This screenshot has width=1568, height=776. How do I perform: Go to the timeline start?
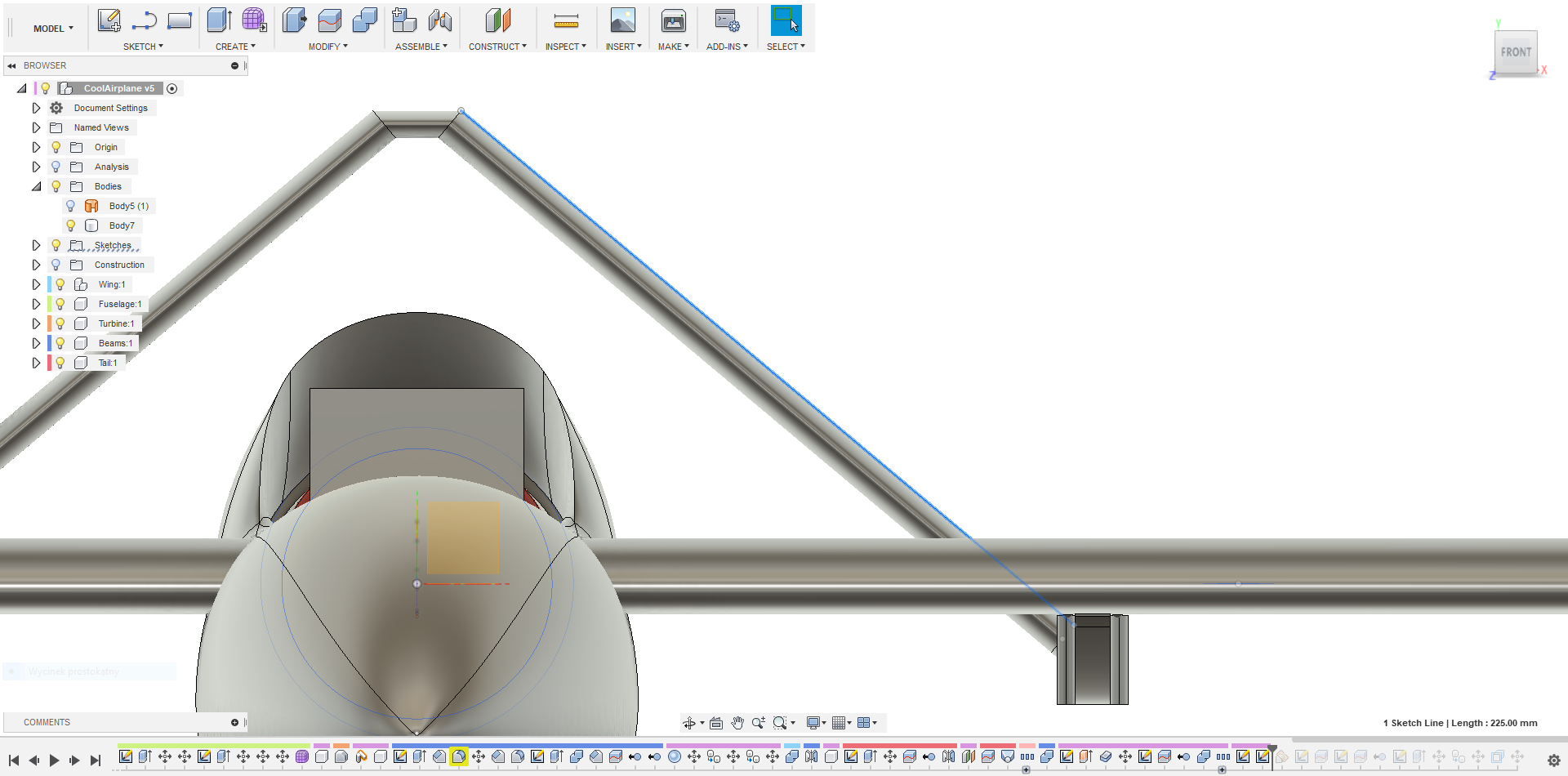[14, 760]
